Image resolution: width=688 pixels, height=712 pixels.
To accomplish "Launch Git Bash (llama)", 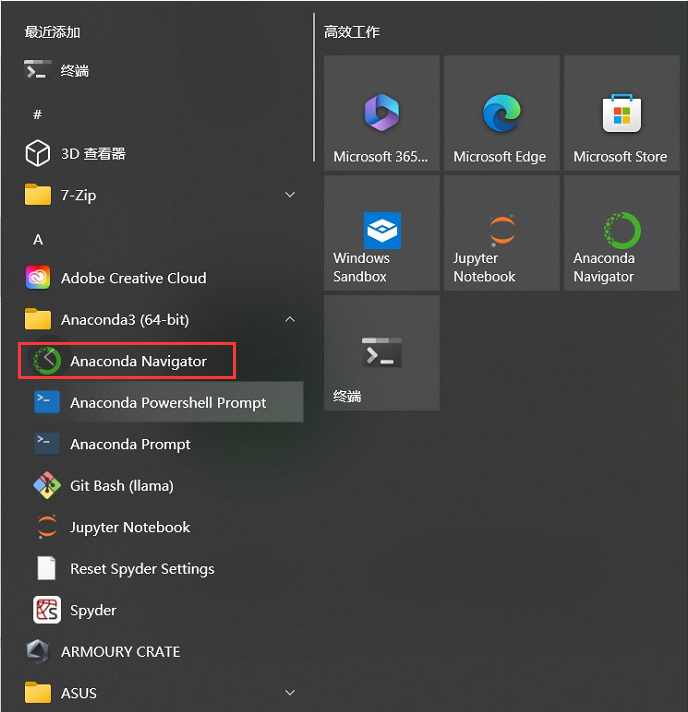I will click(121, 486).
